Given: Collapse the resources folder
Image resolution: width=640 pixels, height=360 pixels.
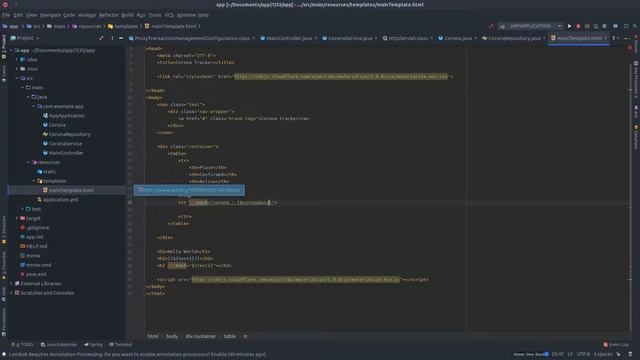Looking at the screenshot, I should pos(28,162).
